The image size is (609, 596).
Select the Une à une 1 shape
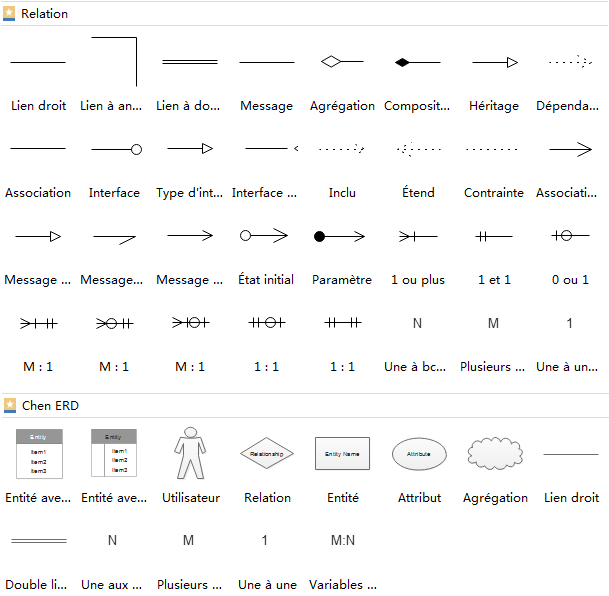pos(264,540)
